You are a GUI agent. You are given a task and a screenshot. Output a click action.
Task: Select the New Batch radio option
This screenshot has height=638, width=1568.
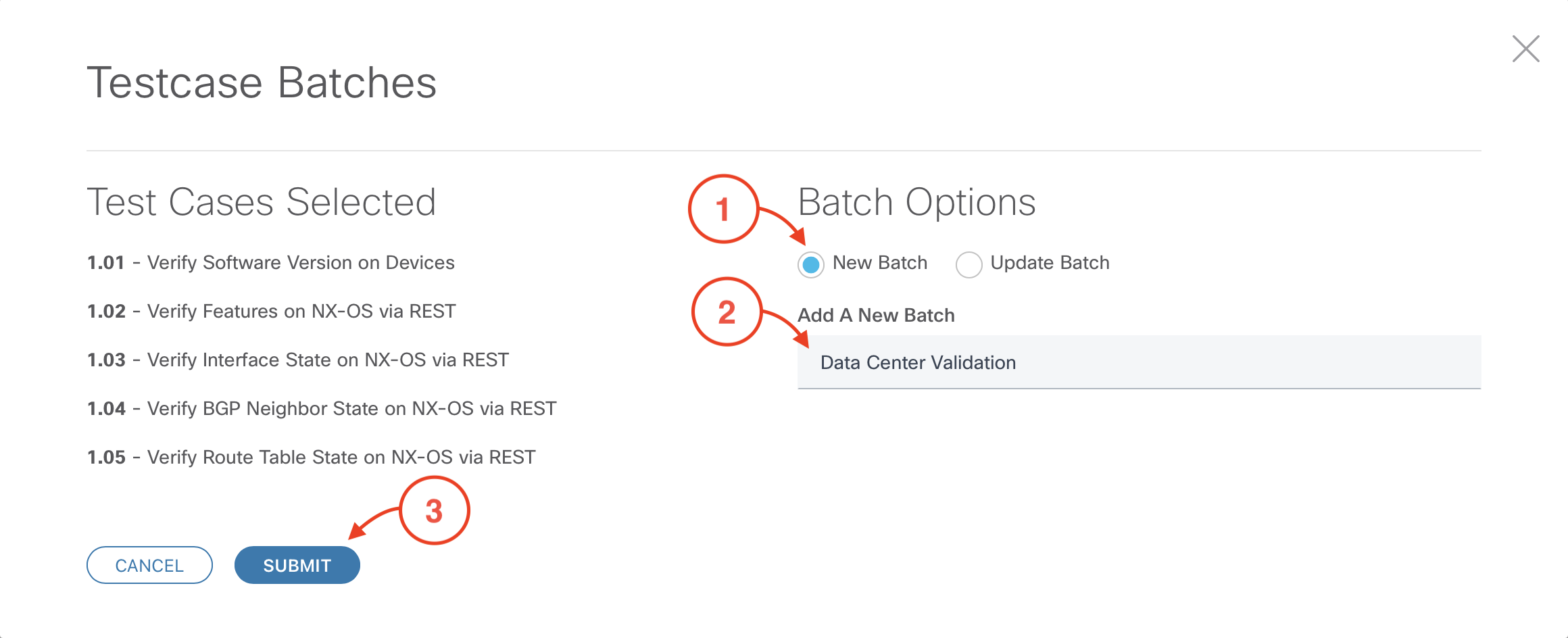(x=811, y=264)
